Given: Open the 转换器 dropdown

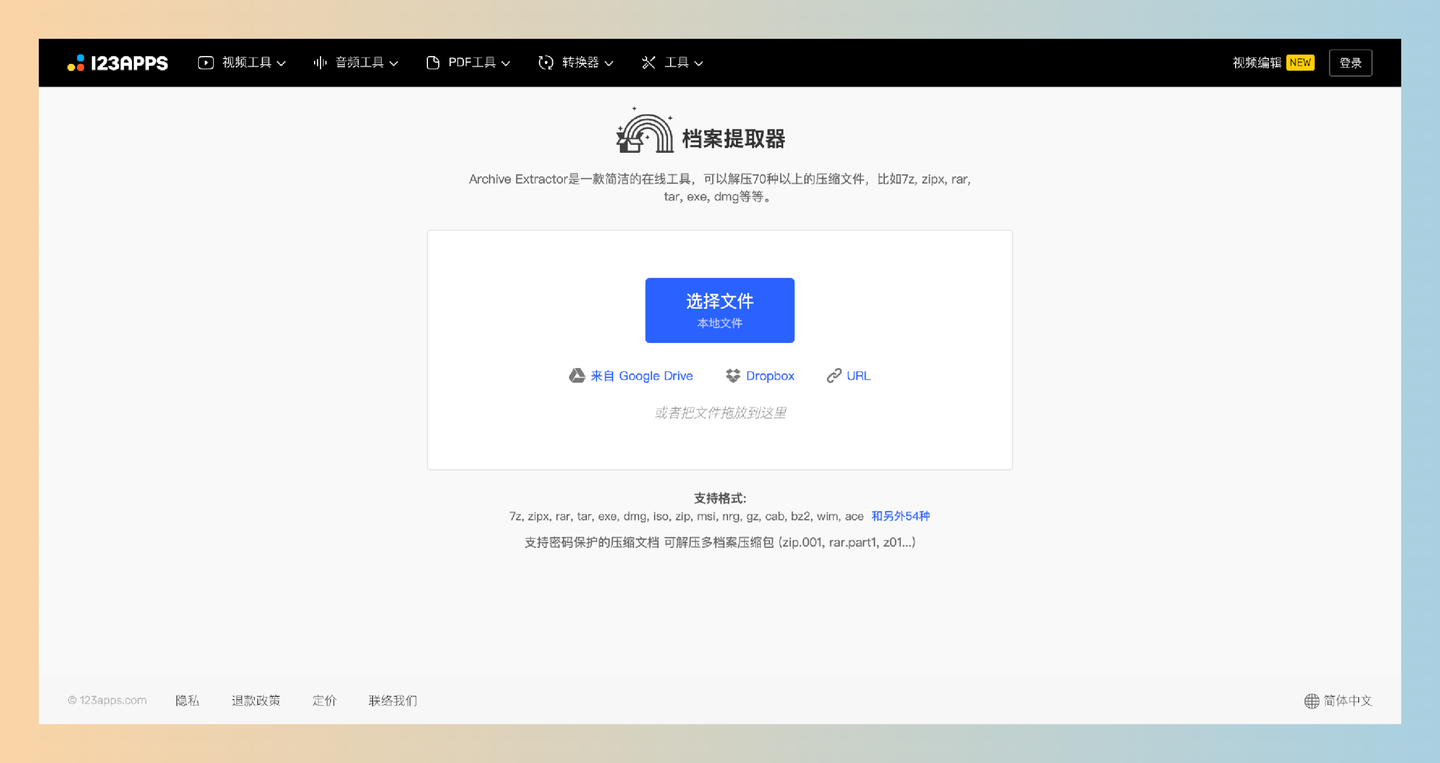Looking at the screenshot, I should (x=576, y=62).
